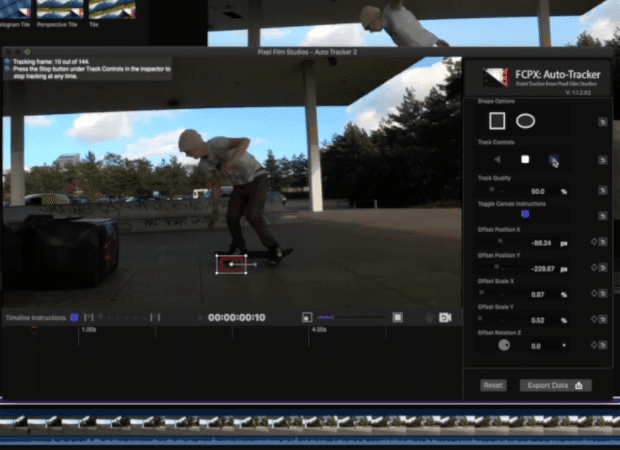Add keyframe for Offset Rotation Z

coord(594,345)
